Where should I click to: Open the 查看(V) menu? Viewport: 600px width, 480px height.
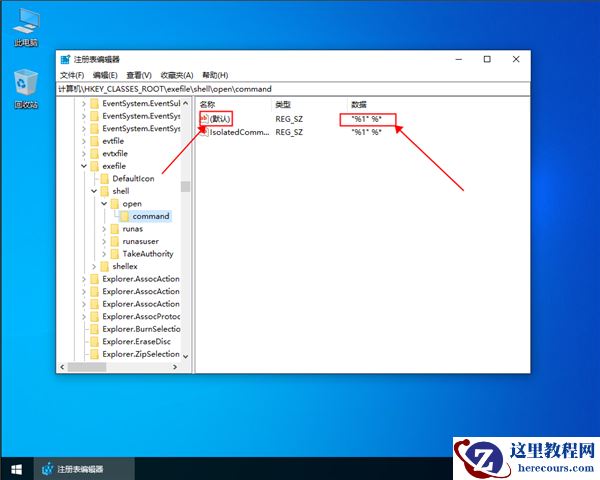139,75
